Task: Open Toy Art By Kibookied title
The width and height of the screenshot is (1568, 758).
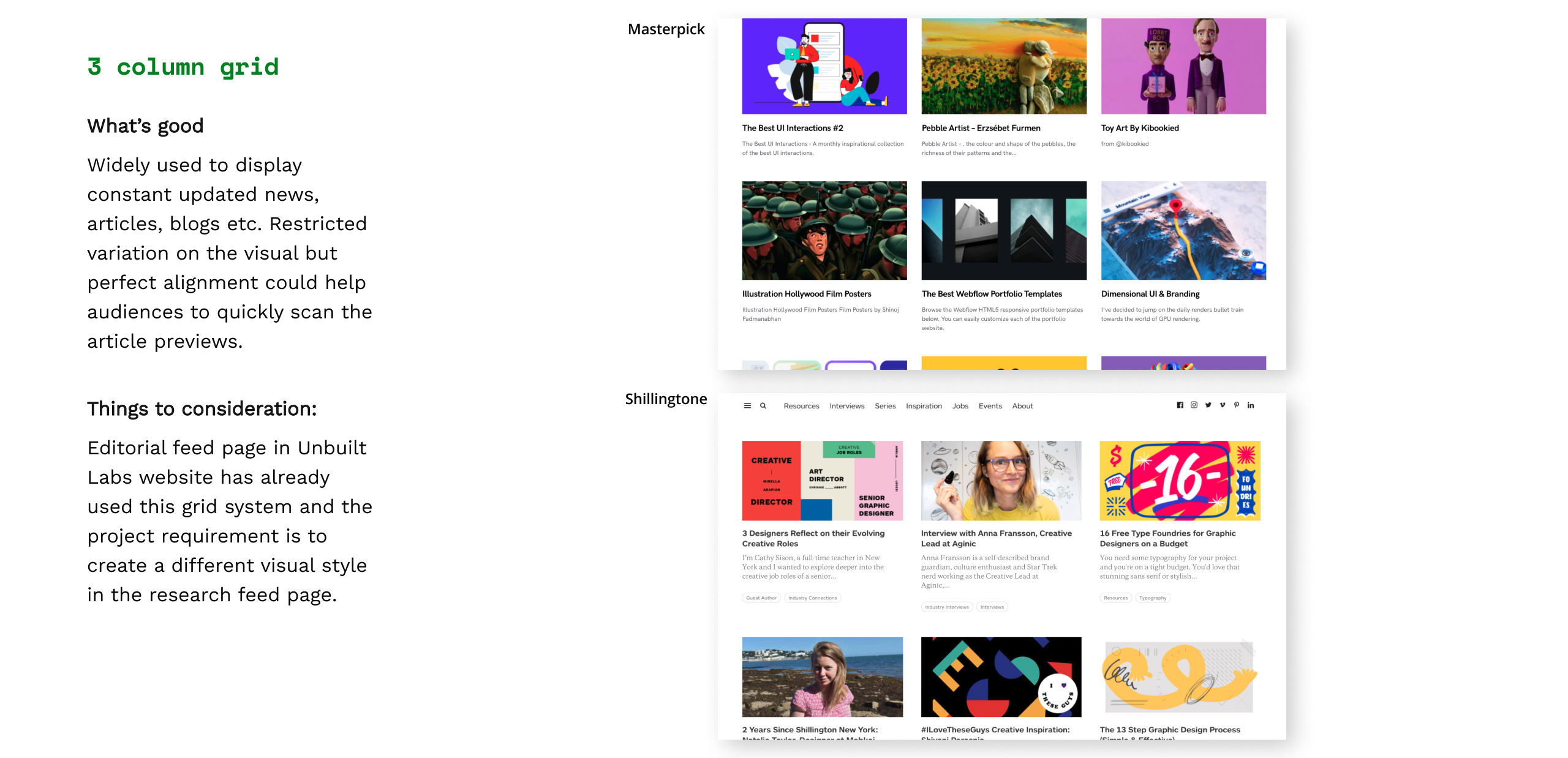Action: 1140,128
